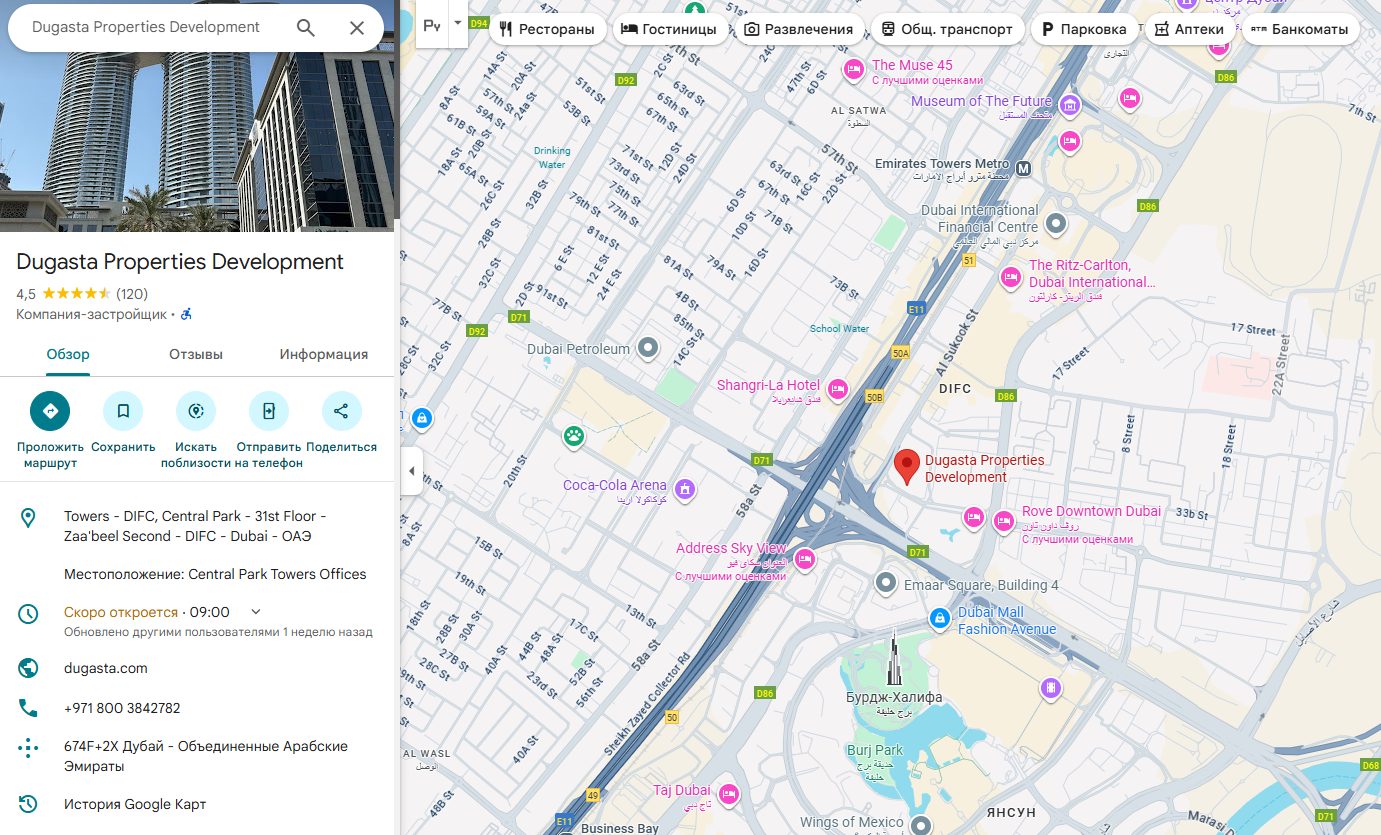Click the Emaar Square, Building 4 marker
Viewport: 1381px width, 835px height.
point(885,582)
